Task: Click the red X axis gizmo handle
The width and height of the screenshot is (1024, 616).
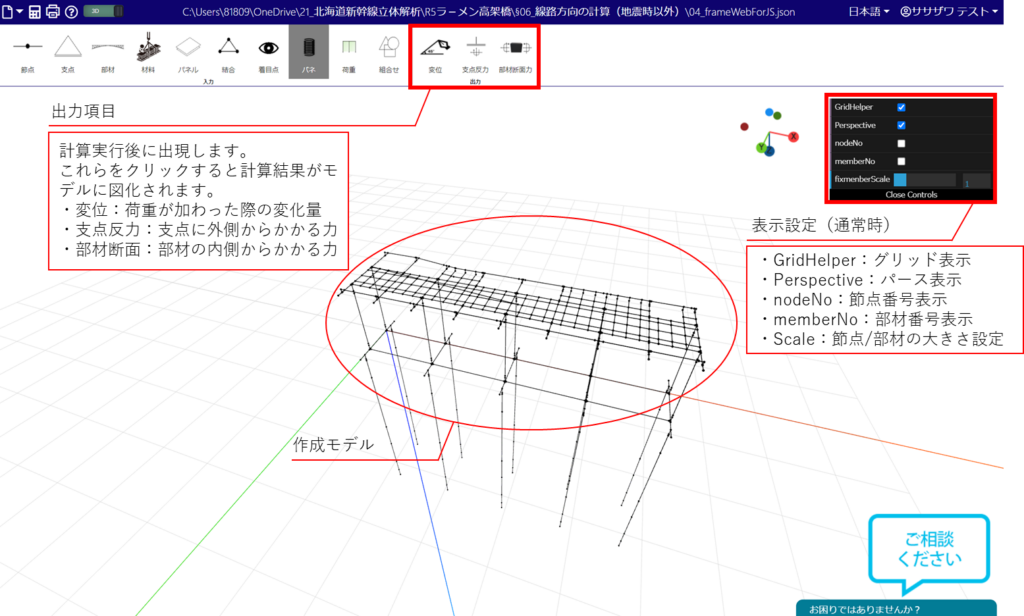Action: (793, 137)
